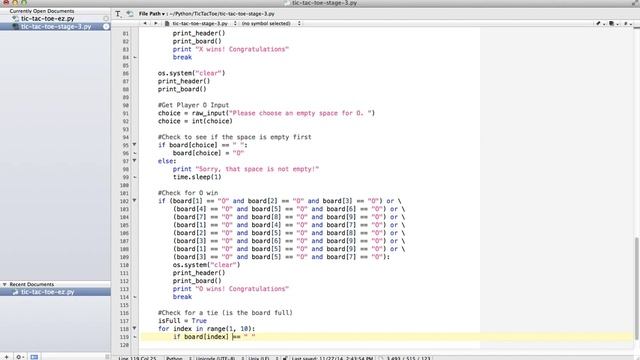Click the fold end marker at line 84
Viewport: 640px width, 360px height.
point(135,58)
